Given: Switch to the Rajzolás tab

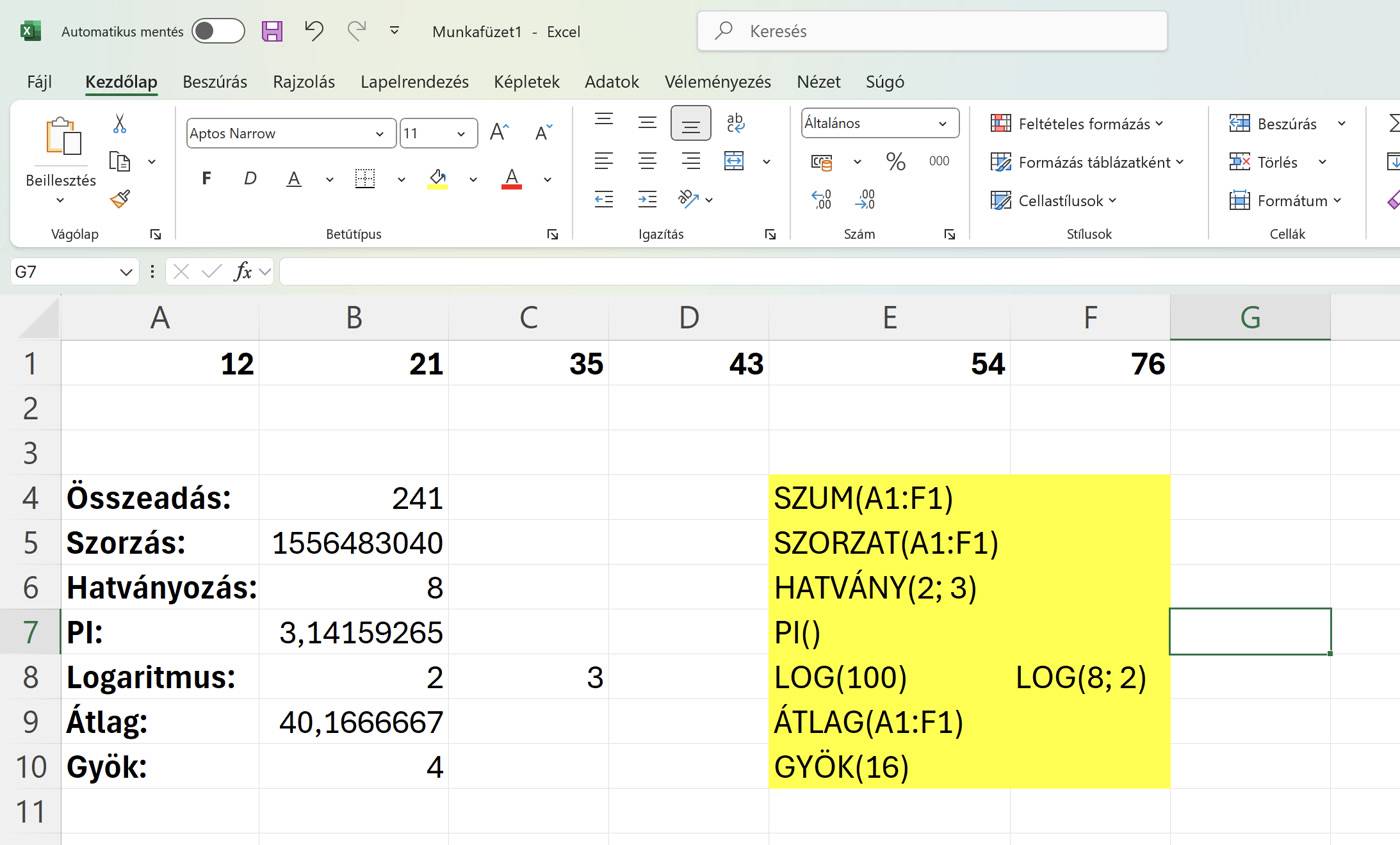Looking at the screenshot, I should [304, 82].
